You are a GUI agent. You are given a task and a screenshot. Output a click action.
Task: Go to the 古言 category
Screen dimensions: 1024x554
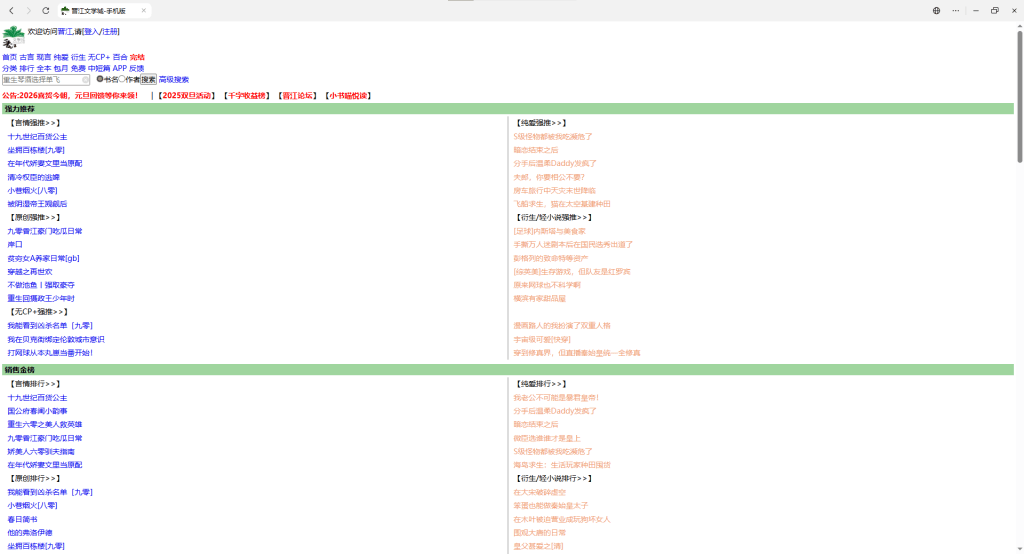pos(27,58)
